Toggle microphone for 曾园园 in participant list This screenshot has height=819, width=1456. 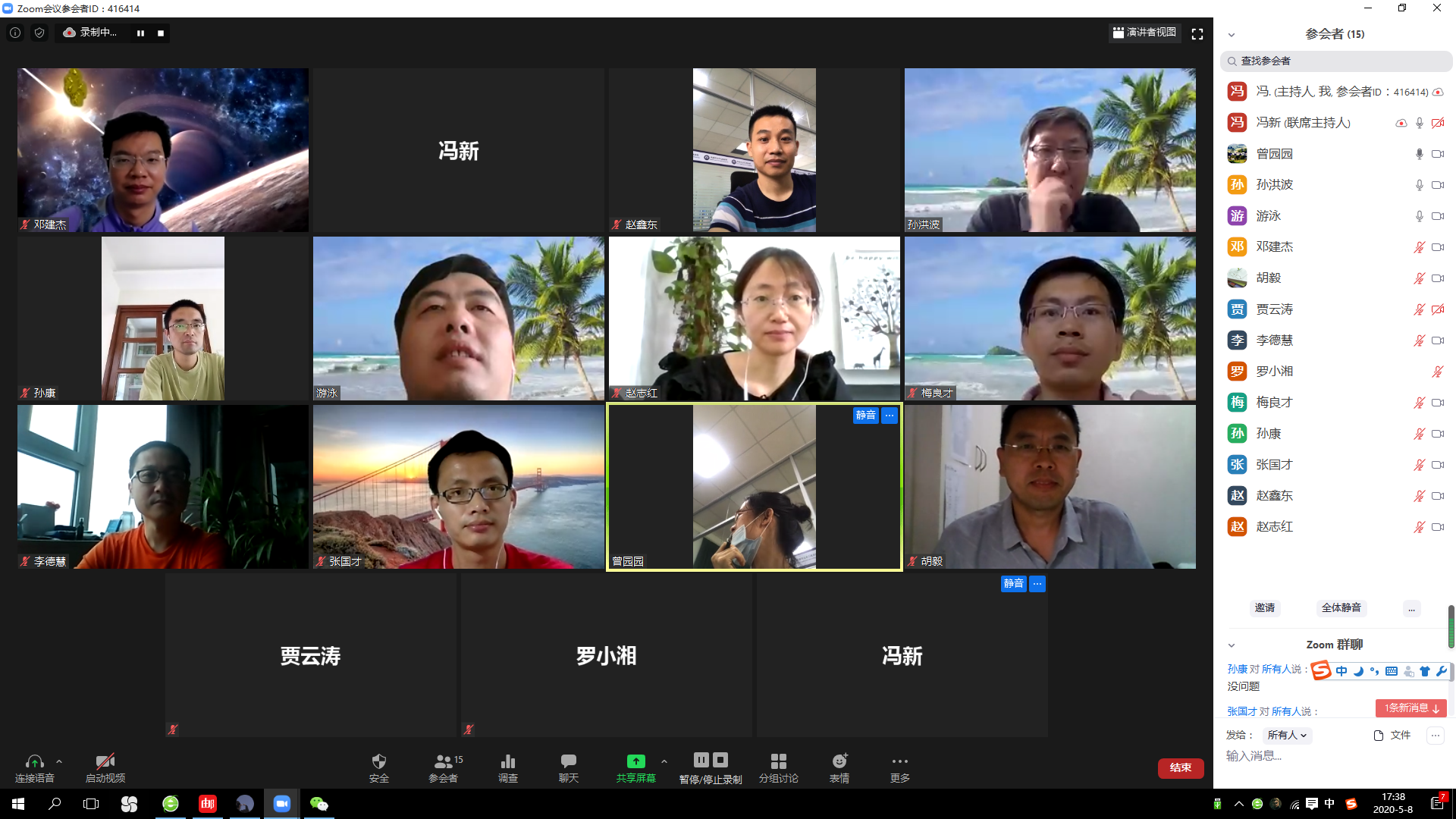pos(1419,154)
